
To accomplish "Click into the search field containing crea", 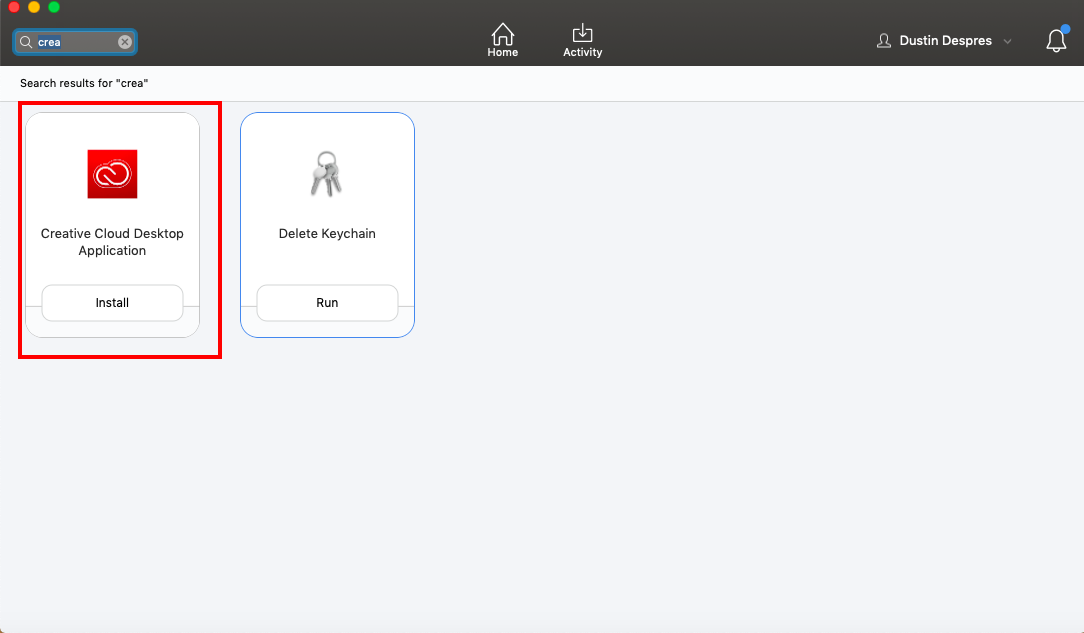I will [75, 42].
